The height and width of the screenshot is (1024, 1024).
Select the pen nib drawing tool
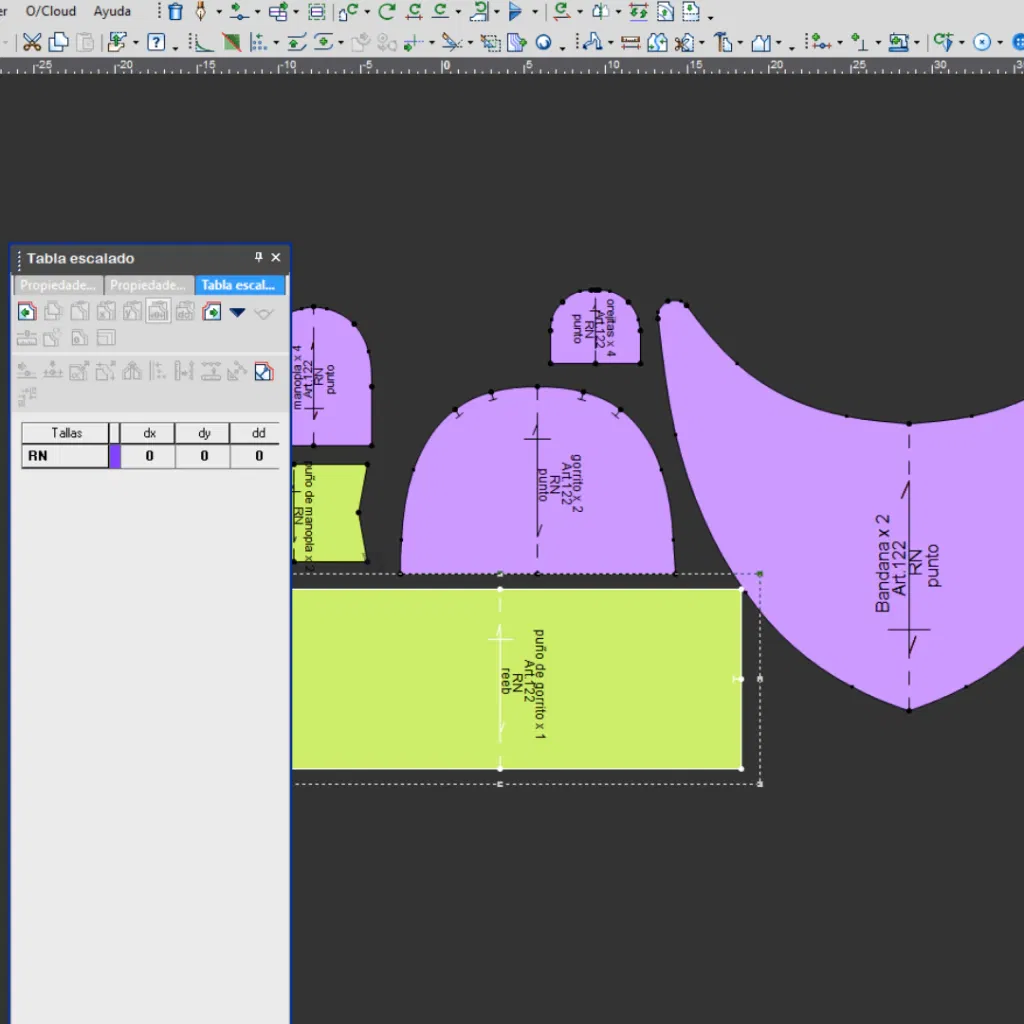pyautogui.click(x=201, y=12)
